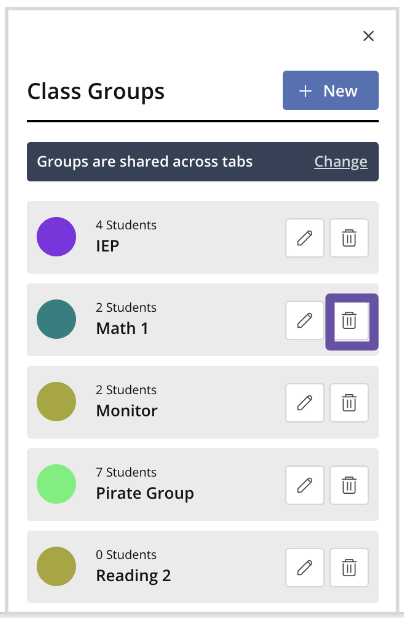Create a new class group
This screenshot has width=404, height=618.
pyautogui.click(x=331, y=90)
